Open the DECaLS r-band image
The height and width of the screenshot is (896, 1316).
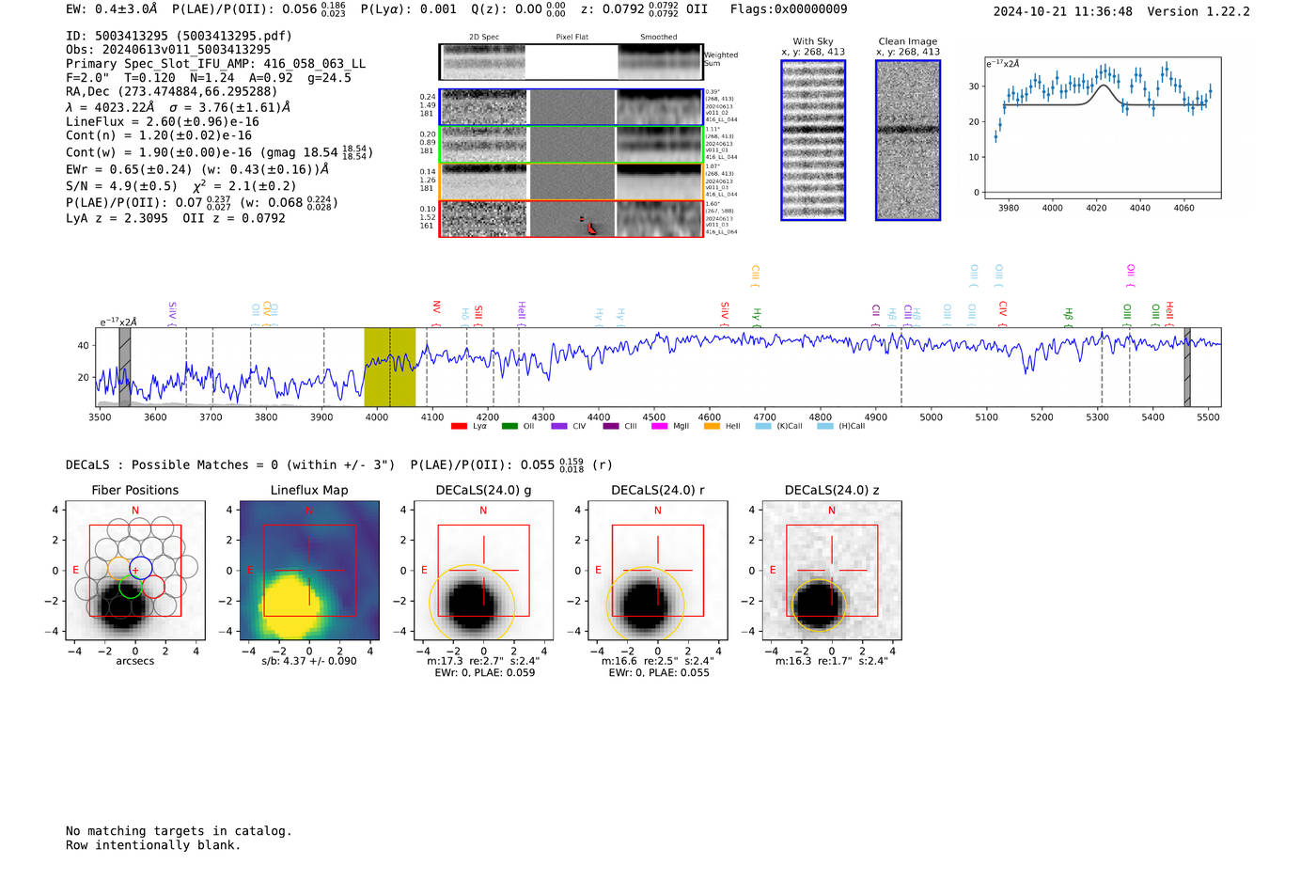[657, 571]
